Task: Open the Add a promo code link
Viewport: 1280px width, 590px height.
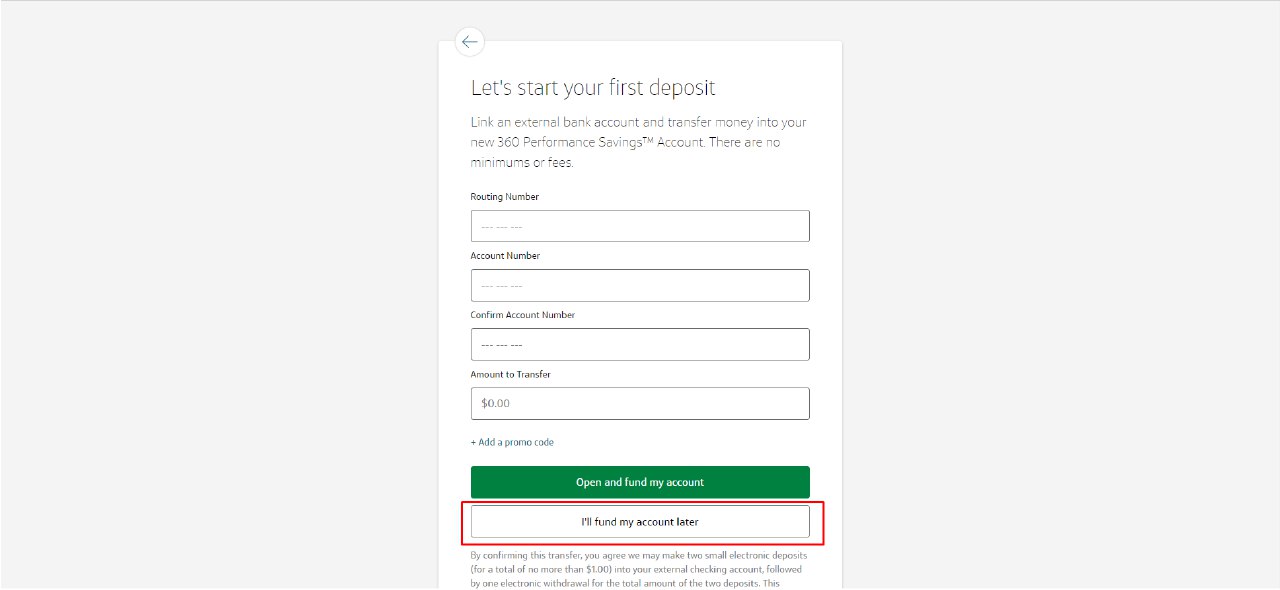Action: (x=515, y=442)
